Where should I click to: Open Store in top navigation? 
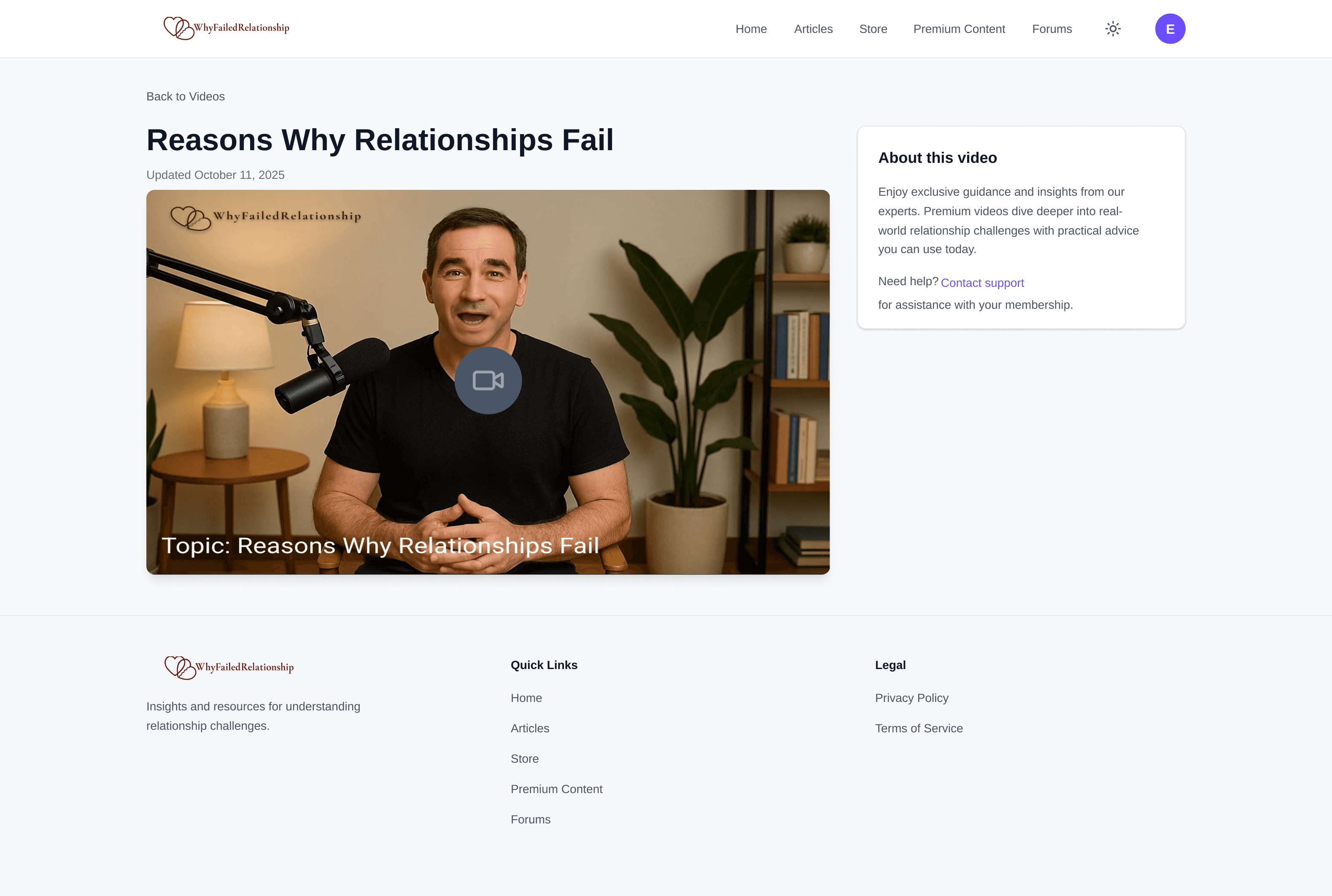click(873, 29)
